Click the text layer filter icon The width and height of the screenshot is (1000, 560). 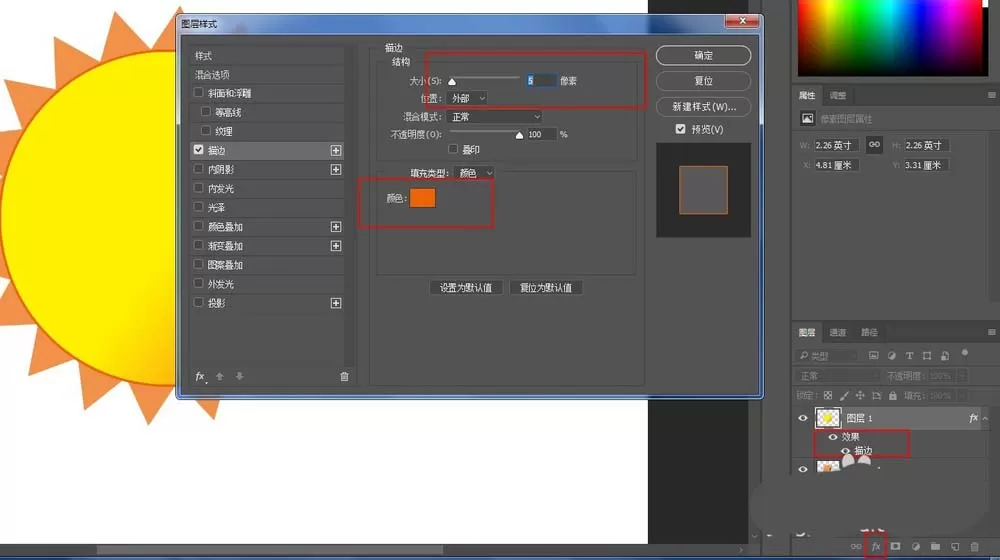(x=909, y=356)
